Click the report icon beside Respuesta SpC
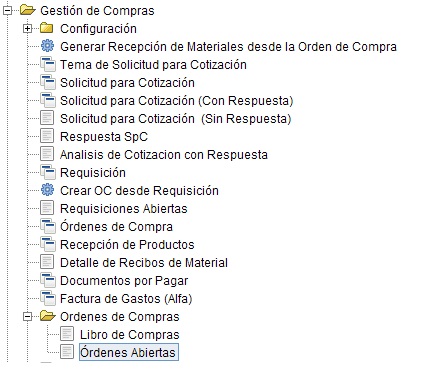Viewport: 424px width, 379px height. click(x=47, y=136)
